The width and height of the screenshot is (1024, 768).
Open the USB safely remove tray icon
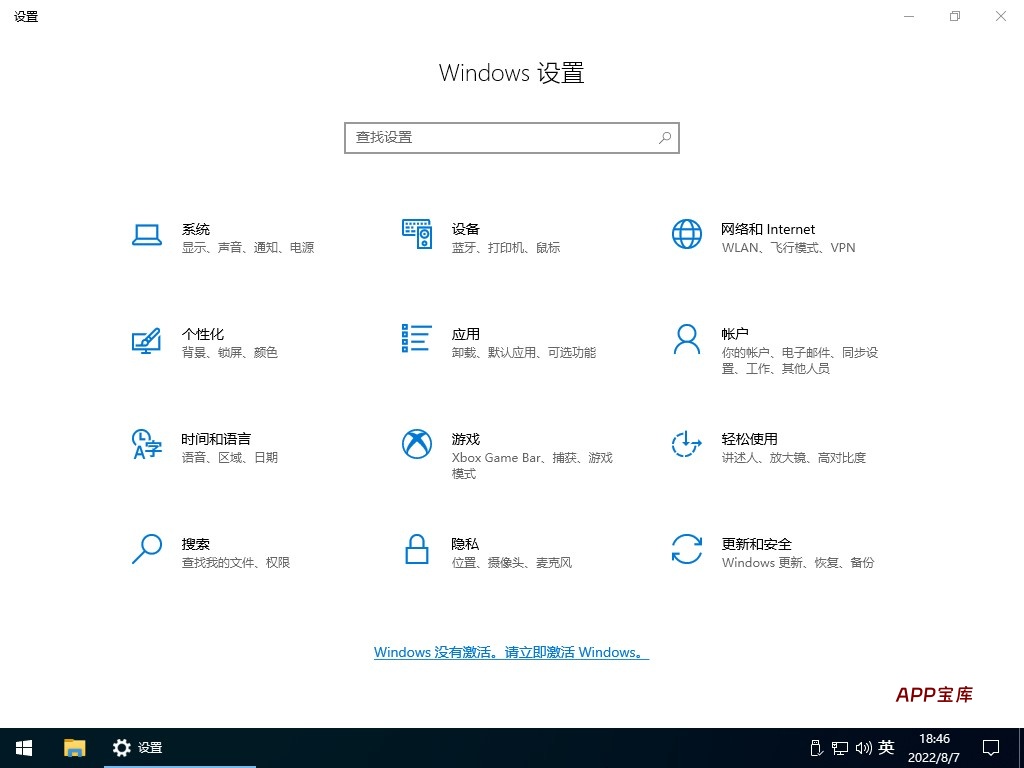click(x=816, y=748)
